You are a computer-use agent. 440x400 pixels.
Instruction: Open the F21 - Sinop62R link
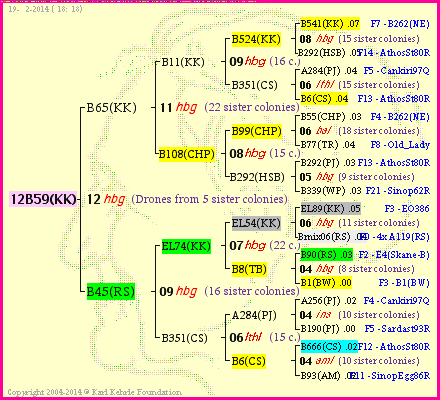click(x=398, y=191)
